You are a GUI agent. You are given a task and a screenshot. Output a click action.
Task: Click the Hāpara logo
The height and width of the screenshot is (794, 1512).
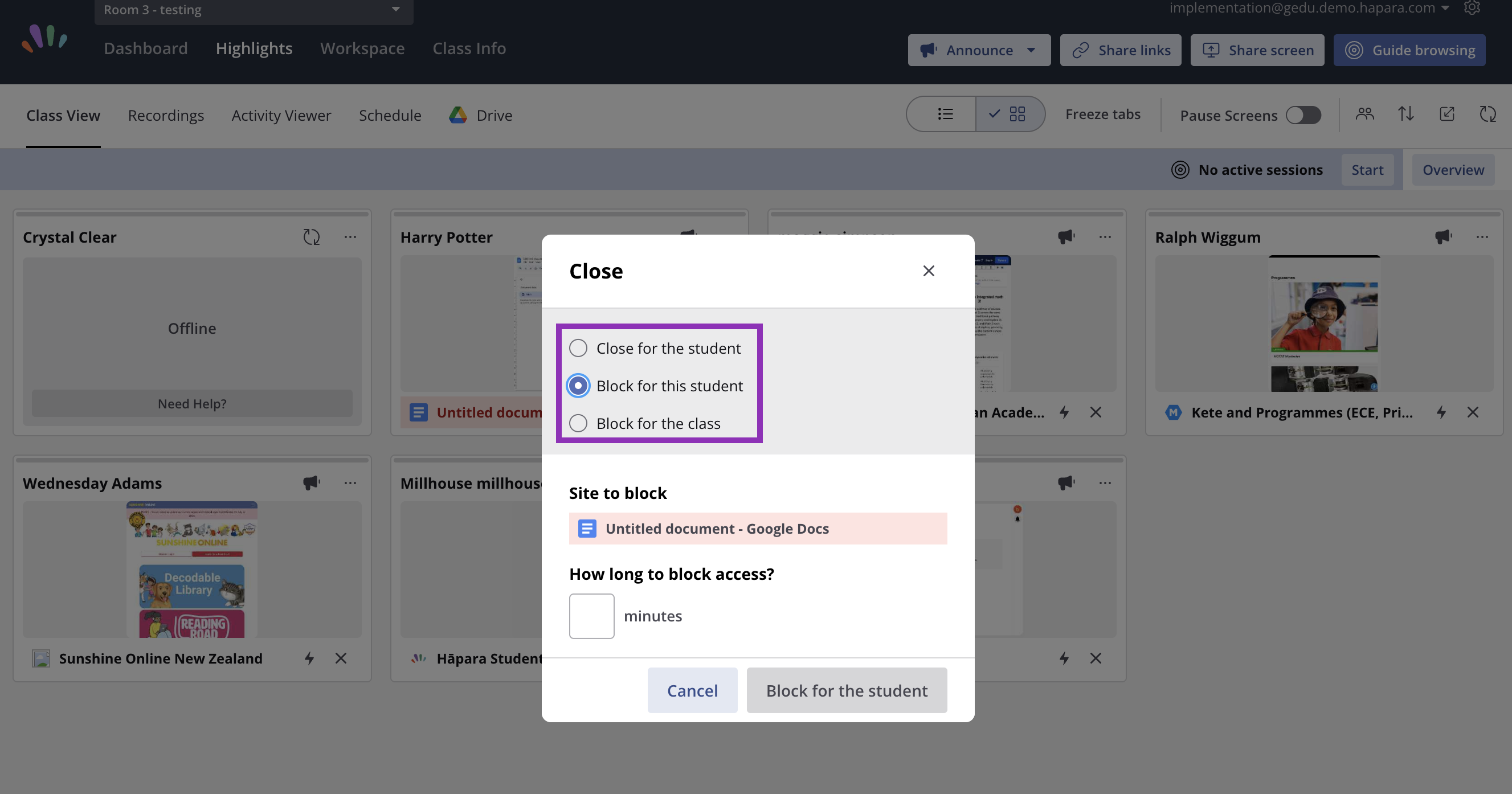[44, 39]
